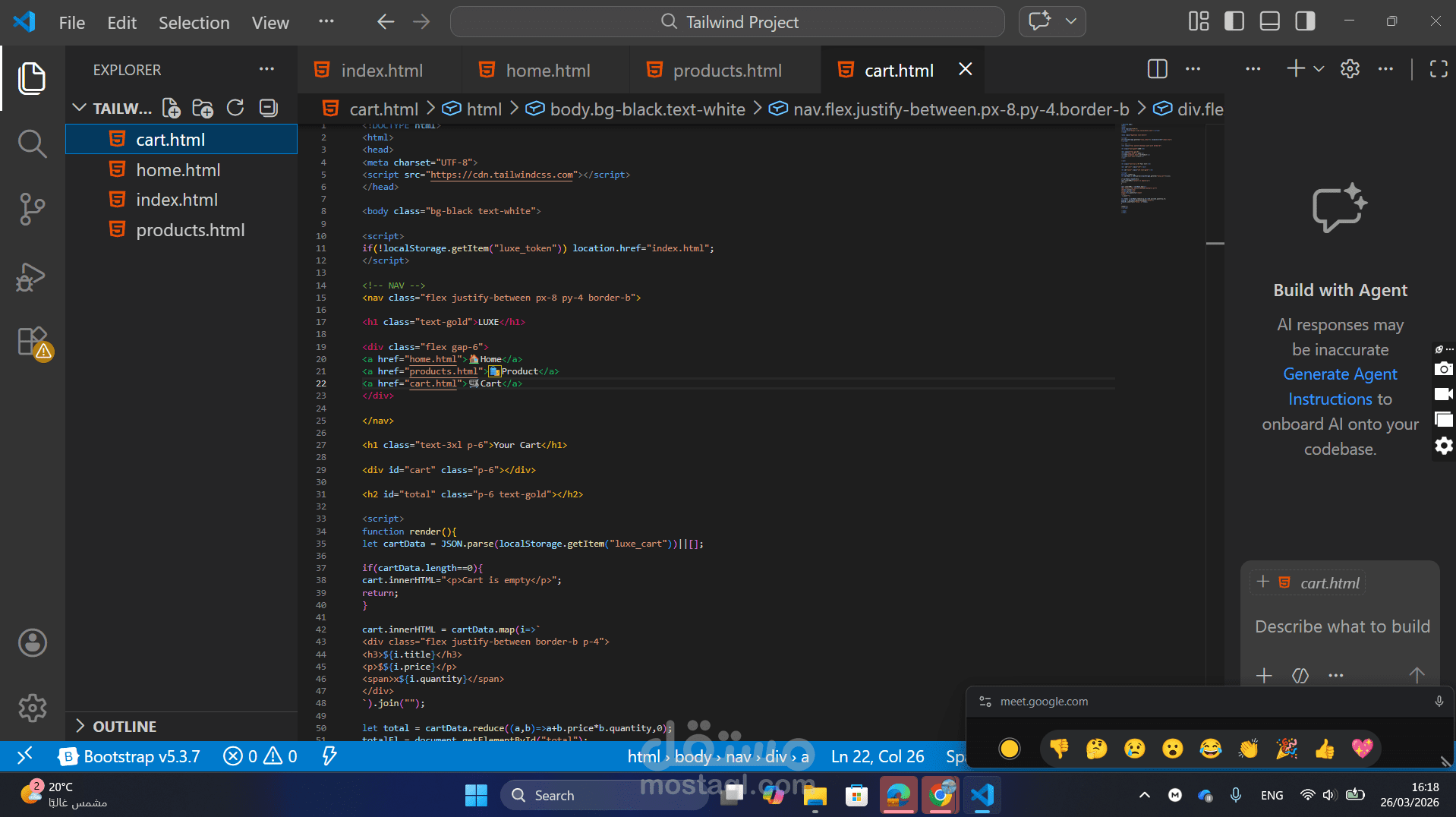Image resolution: width=1456 pixels, height=817 pixels.
Task: Send the thumbs up reaction in the Meet popup
Action: [1325, 749]
